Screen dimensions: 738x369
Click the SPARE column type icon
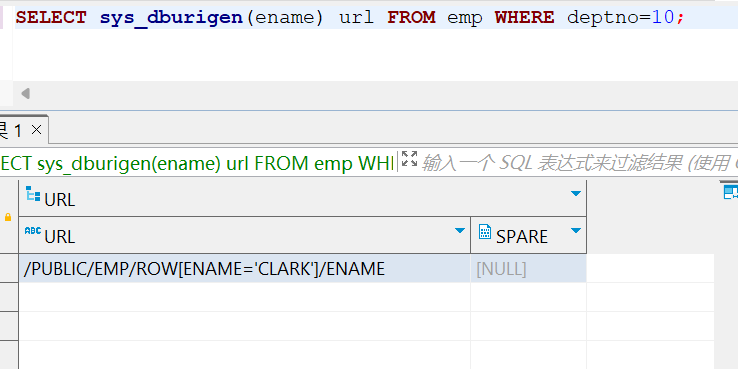pos(484,231)
